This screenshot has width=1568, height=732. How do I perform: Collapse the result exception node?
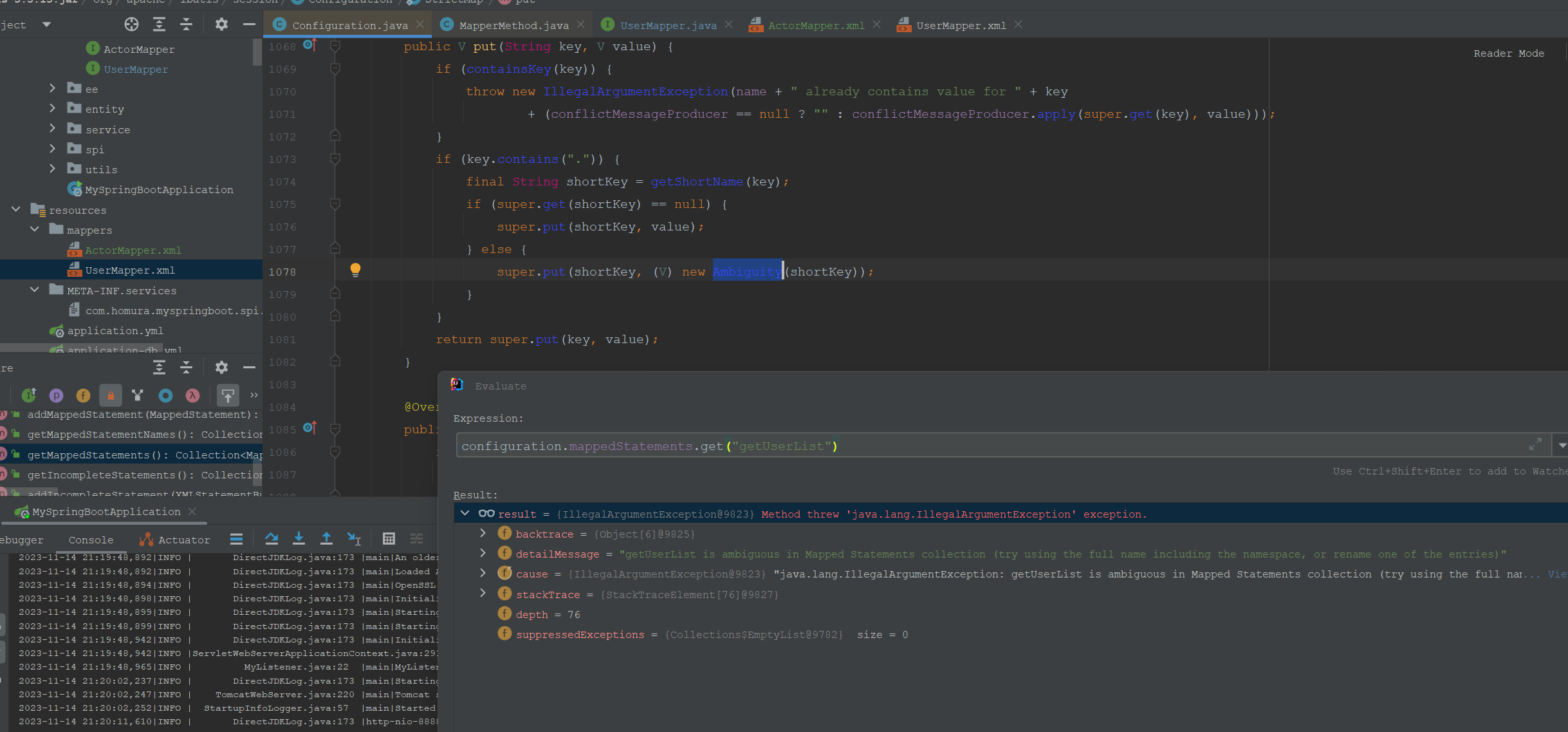(465, 514)
